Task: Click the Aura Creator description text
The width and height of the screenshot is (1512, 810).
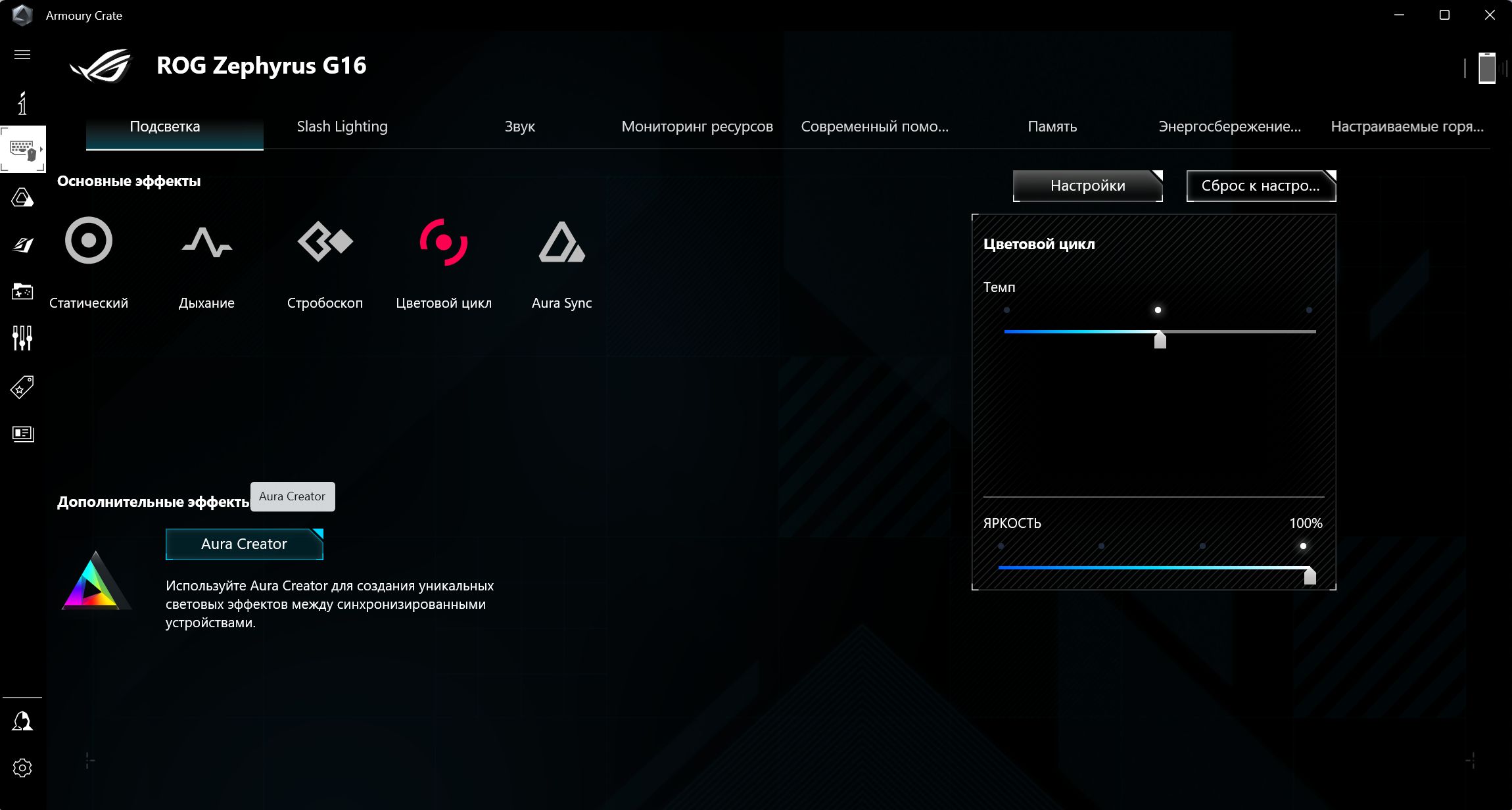Action: coord(330,604)
